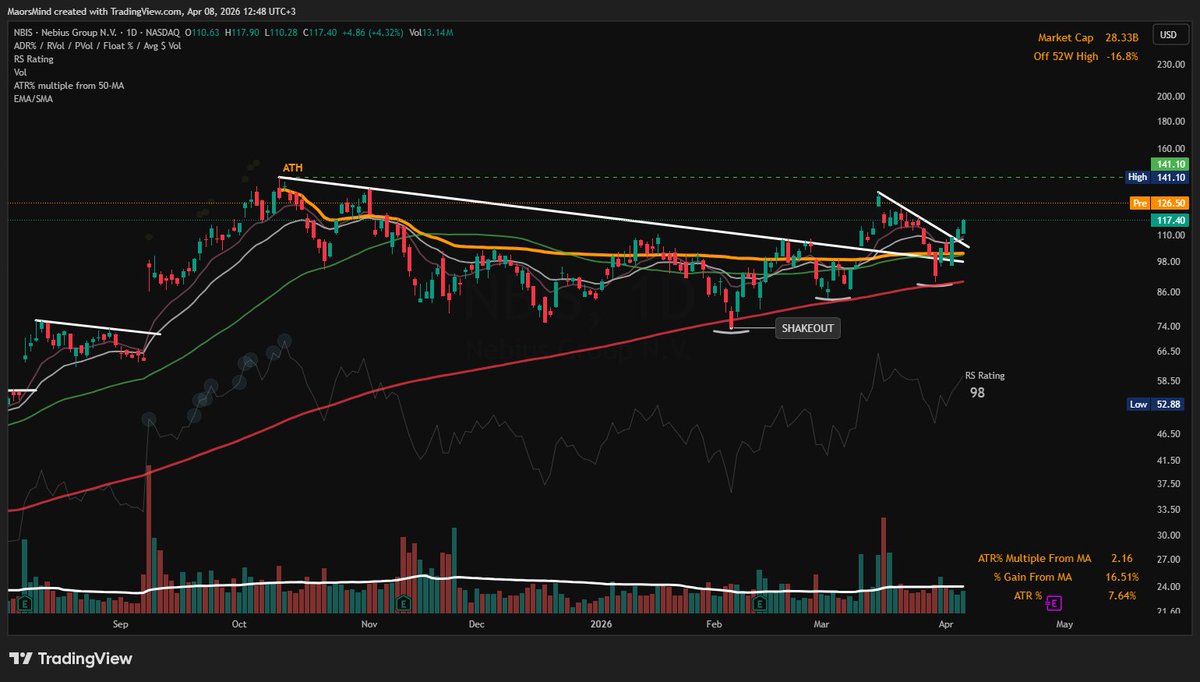Click the May label on time axis
The width and height of the screenshot is (1200, 682).
pos(1064,625)
